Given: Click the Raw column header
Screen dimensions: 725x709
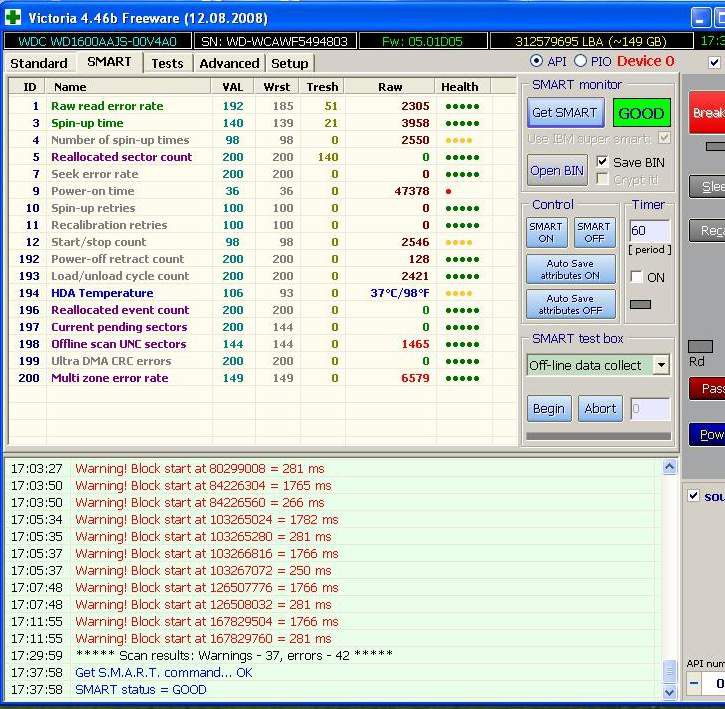Looking at the screenshot, I should click(x=390, y=87).
